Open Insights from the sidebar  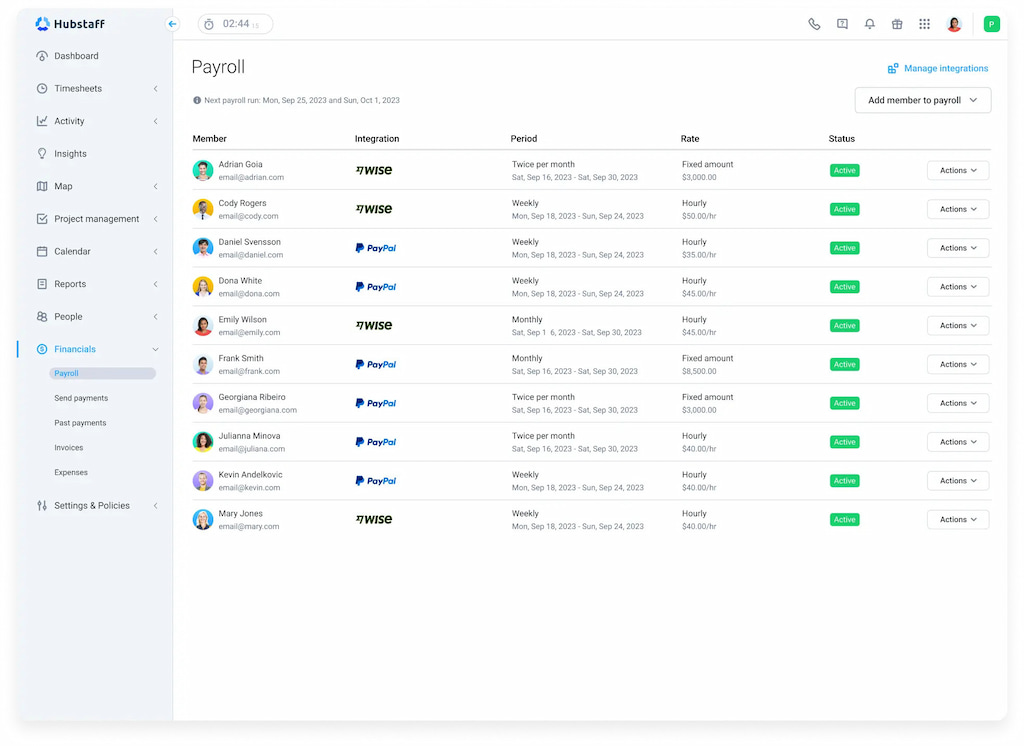point(70,153)
